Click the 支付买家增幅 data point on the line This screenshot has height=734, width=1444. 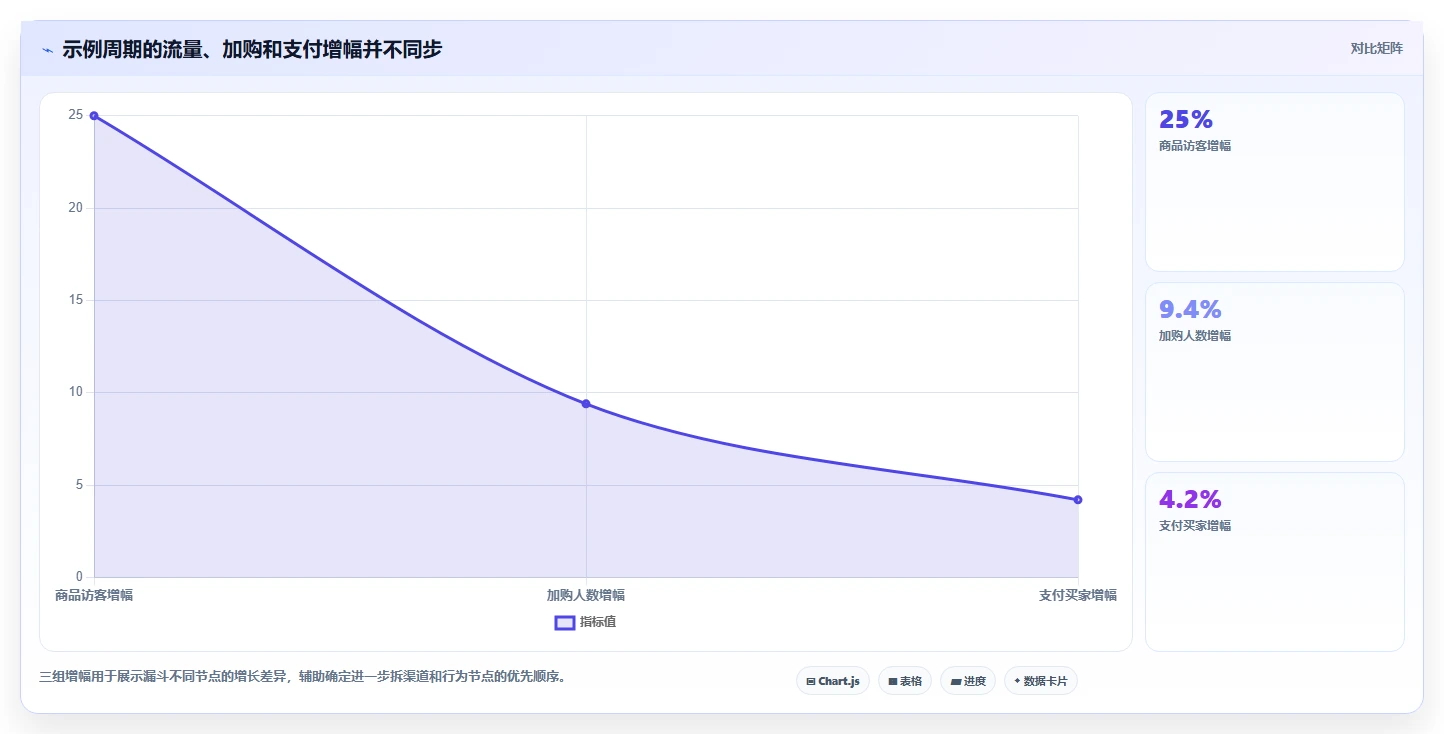click(x=1078, y=499)
